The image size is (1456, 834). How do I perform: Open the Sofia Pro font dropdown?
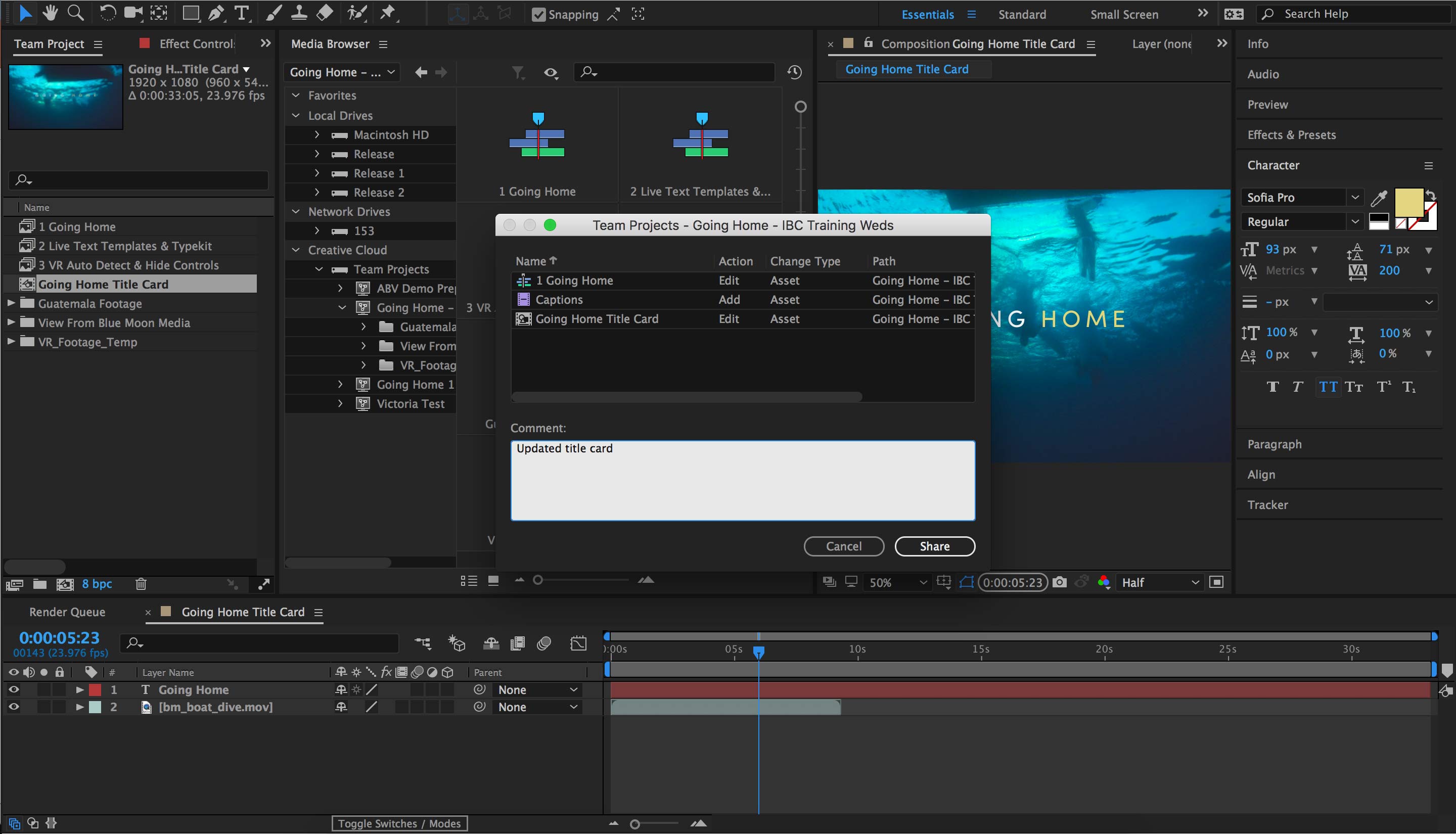tap(1355, 197)
